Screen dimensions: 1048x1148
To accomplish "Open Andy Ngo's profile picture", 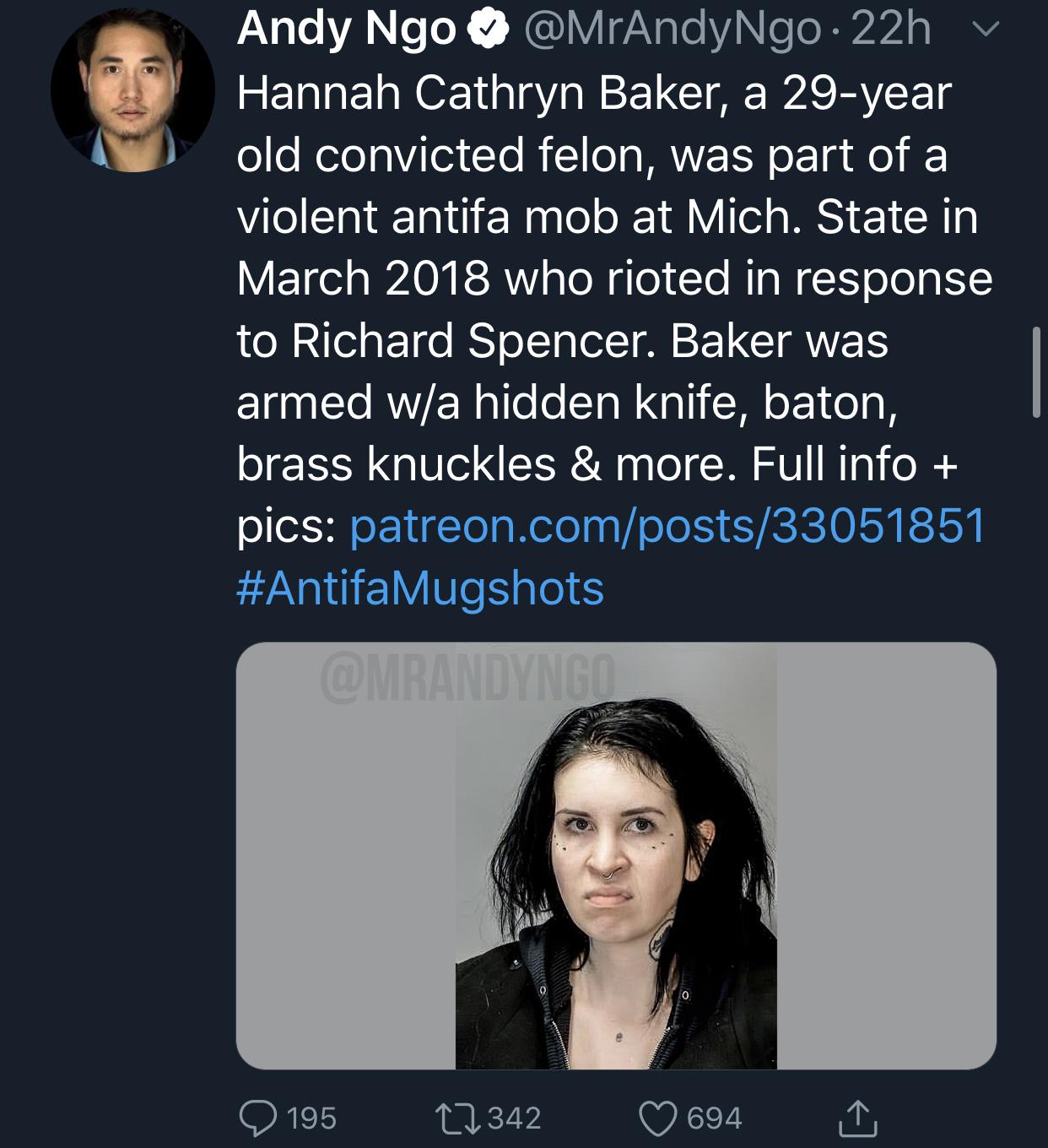I will click(x=132, y=91).
